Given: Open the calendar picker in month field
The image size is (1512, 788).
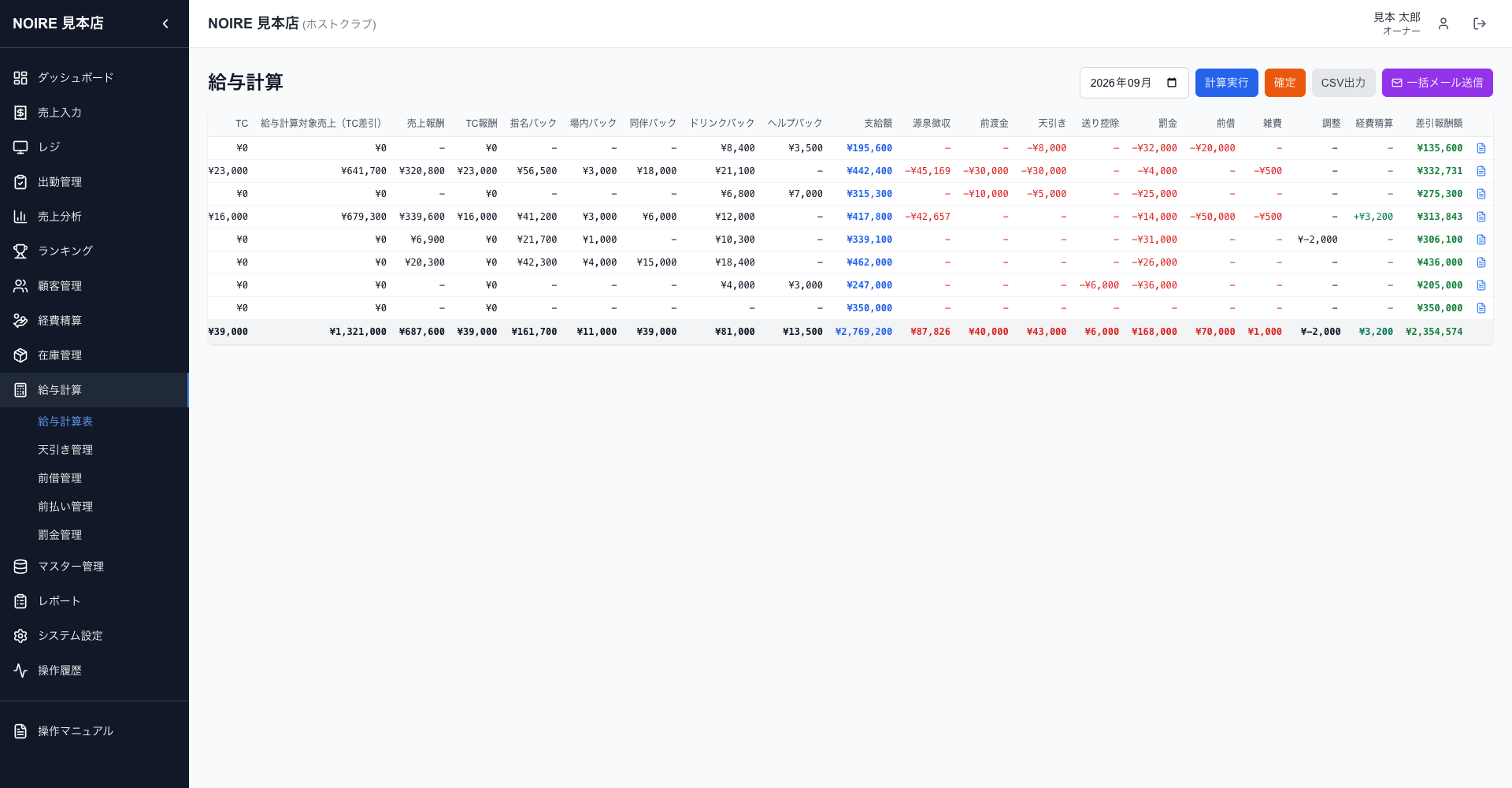Looking at the screenshot, I should (x=1172, y=83).
